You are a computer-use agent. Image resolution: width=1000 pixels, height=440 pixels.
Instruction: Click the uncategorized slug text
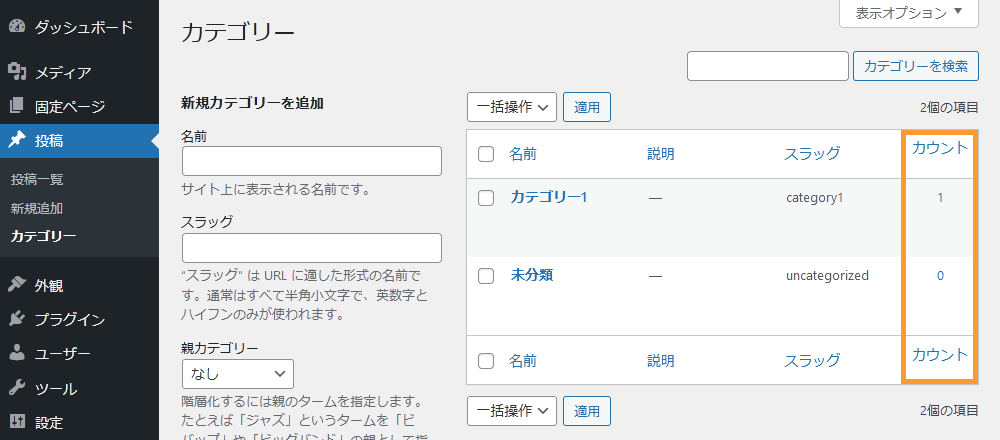[x=827, y=275]
